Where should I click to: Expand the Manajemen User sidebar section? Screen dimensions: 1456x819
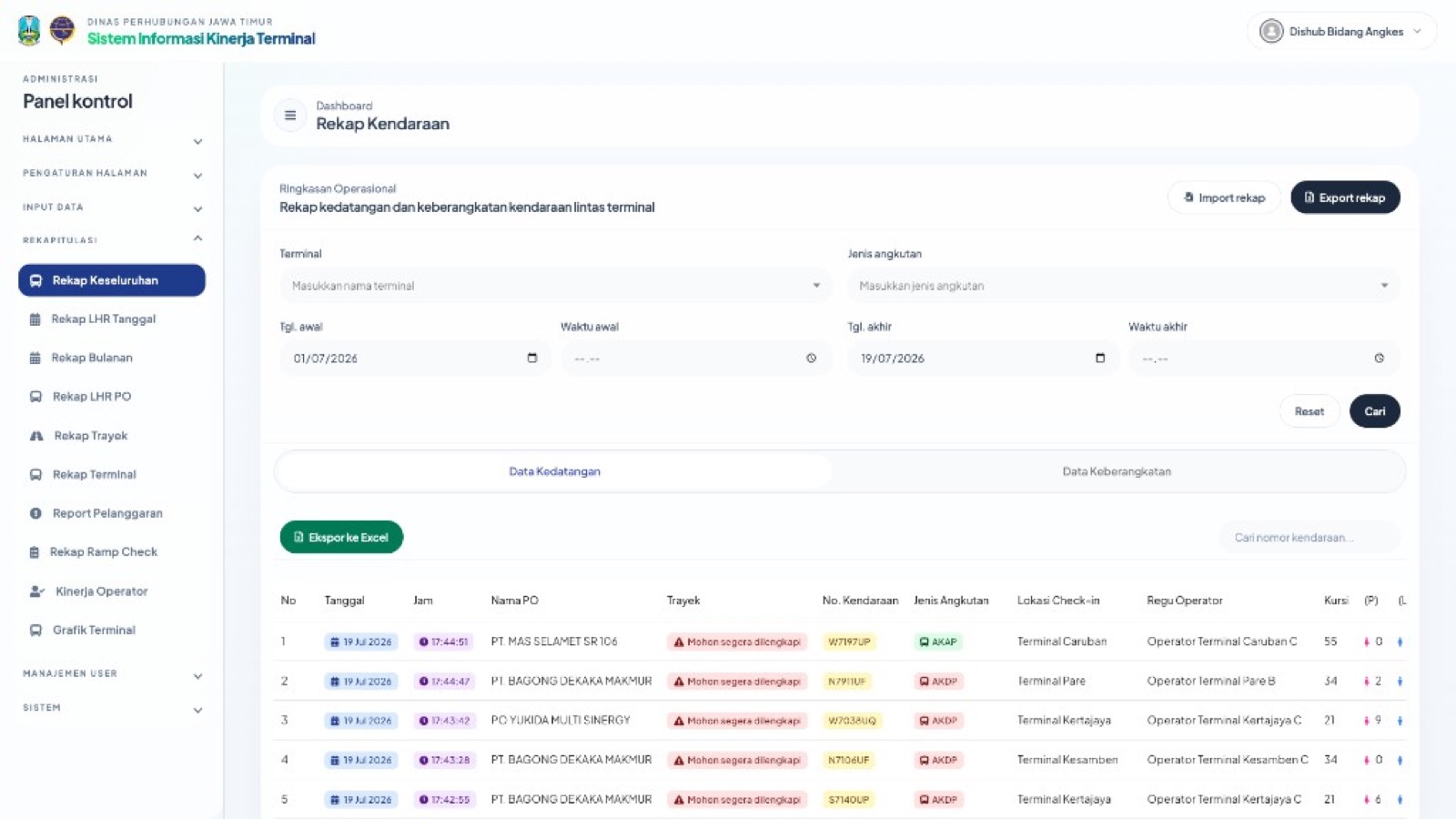coord(112,674)
